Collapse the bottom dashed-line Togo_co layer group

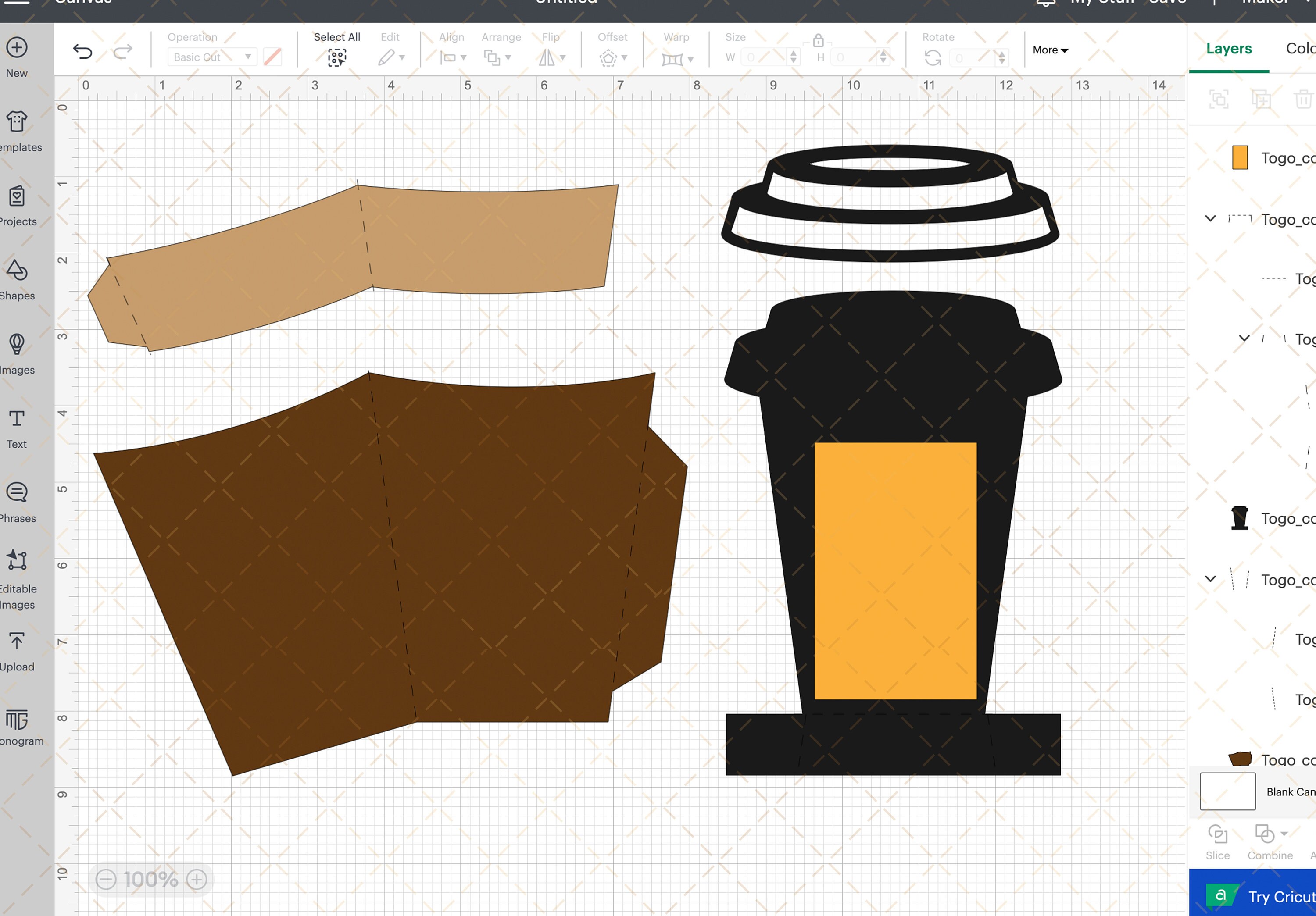1210,579
